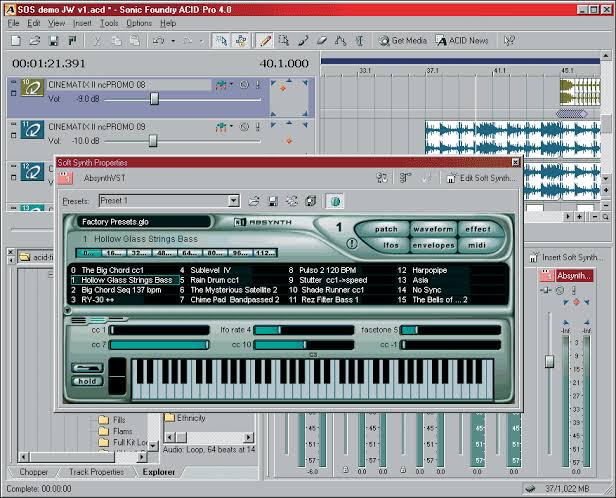
Task: Click the AbsynthVST synth icon in dialog
Action: click(x=66, y=178)
